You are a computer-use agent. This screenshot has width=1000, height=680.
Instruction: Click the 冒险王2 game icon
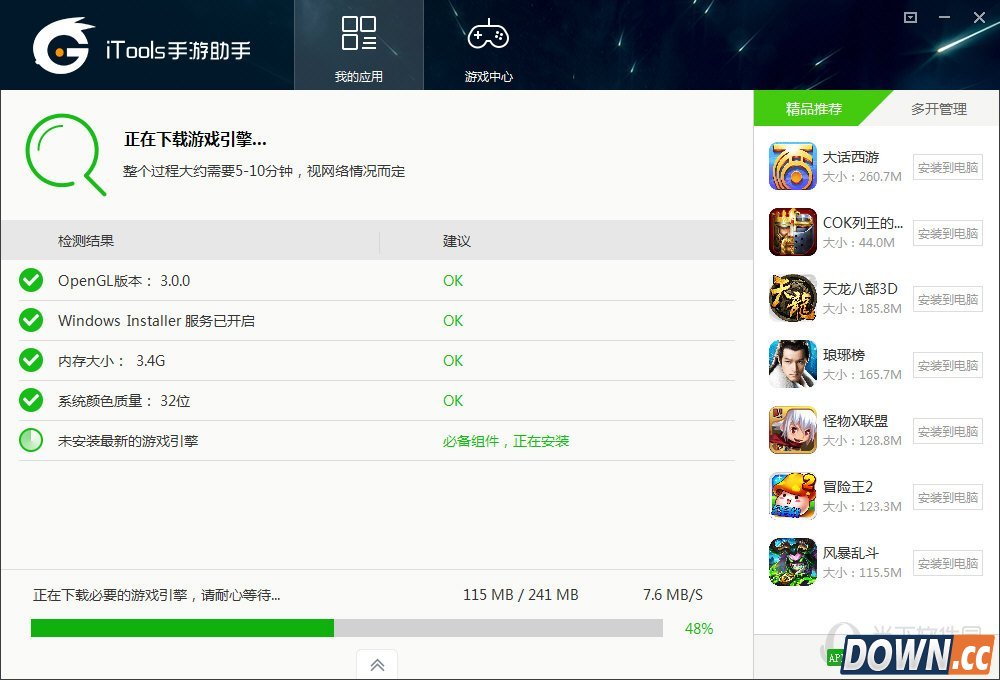[x=793, y=496]
